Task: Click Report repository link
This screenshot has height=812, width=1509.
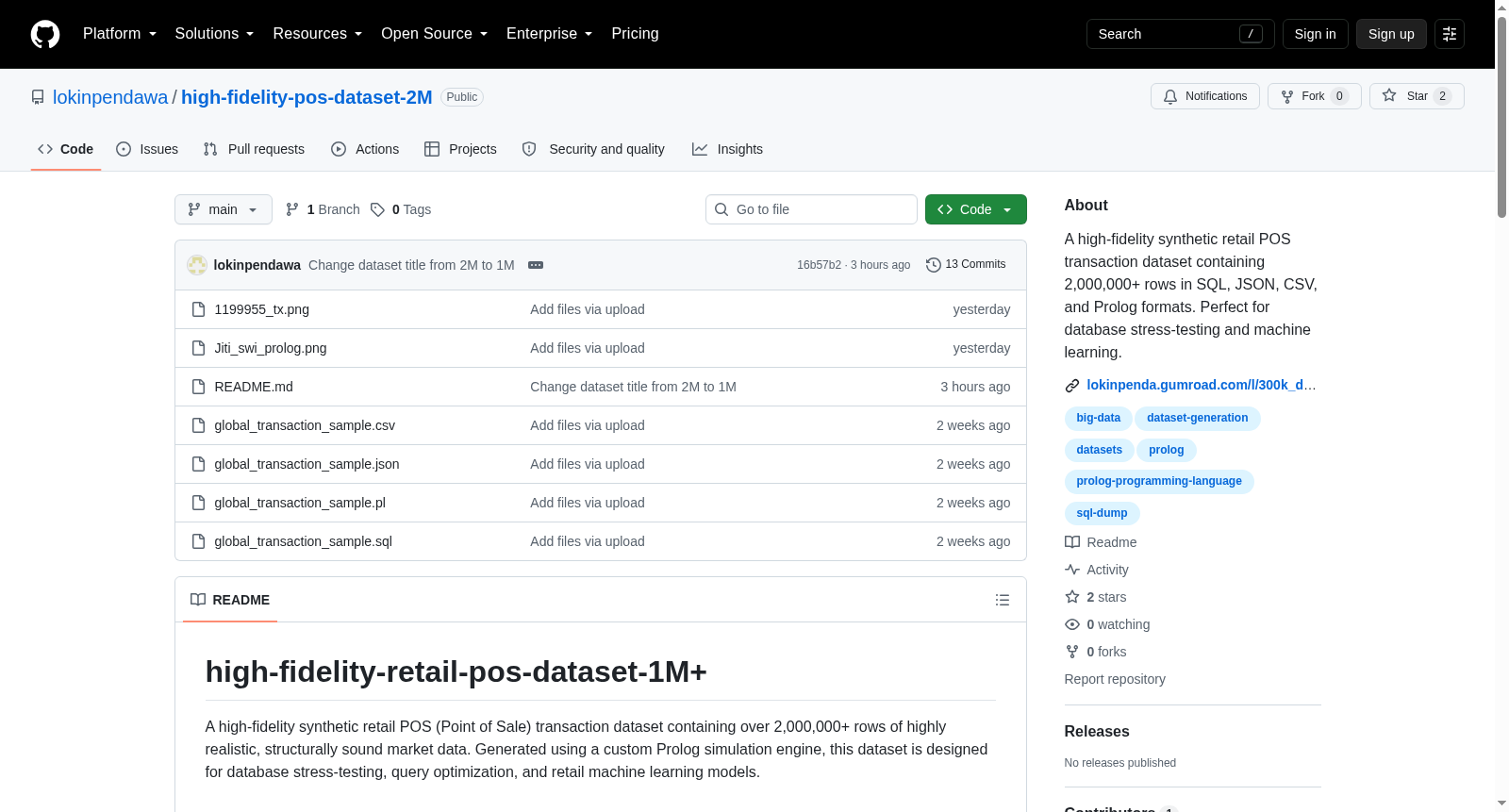Action: point(1115,679)
